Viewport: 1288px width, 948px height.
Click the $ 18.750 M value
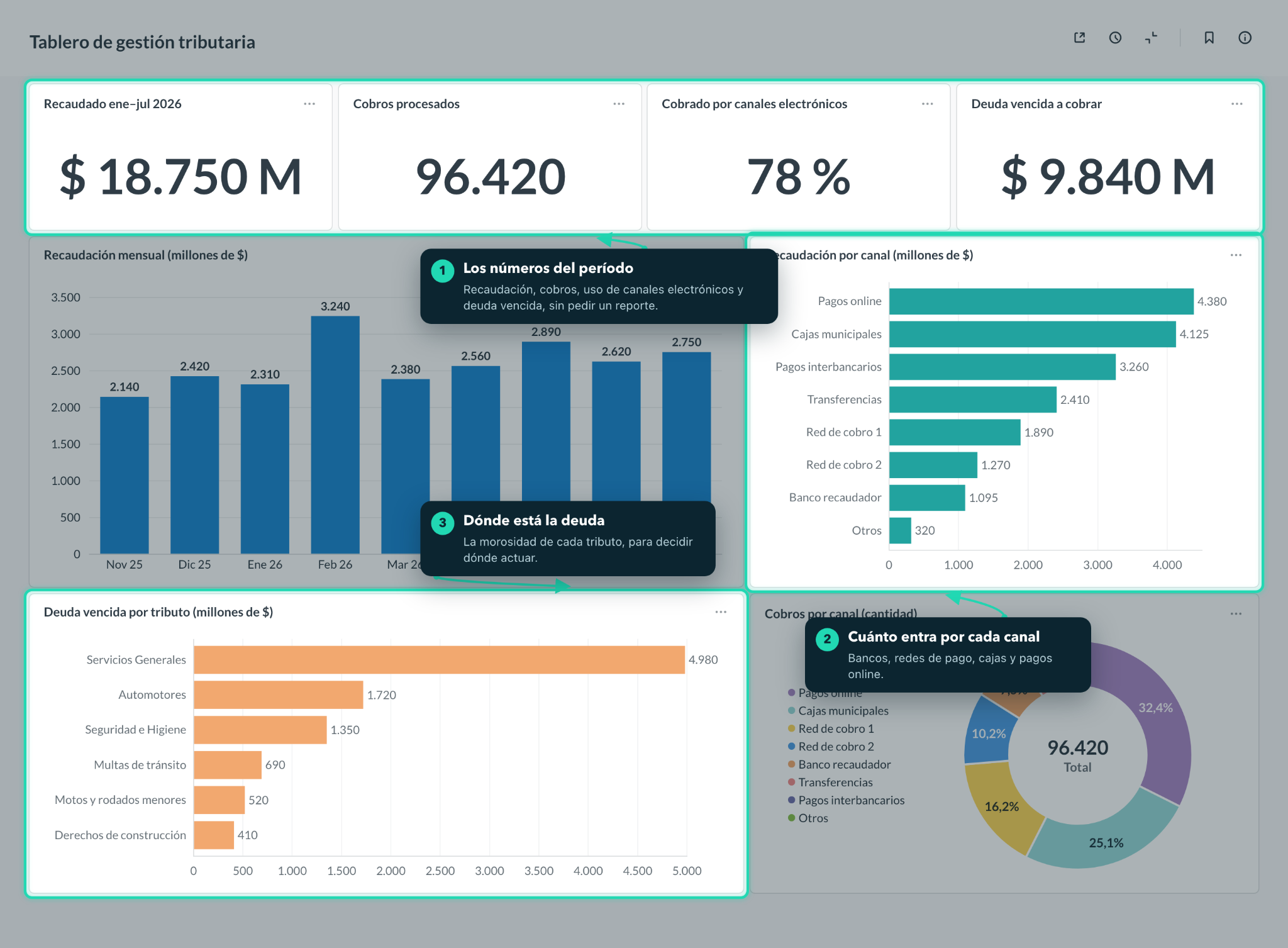[x=180, y=177]
